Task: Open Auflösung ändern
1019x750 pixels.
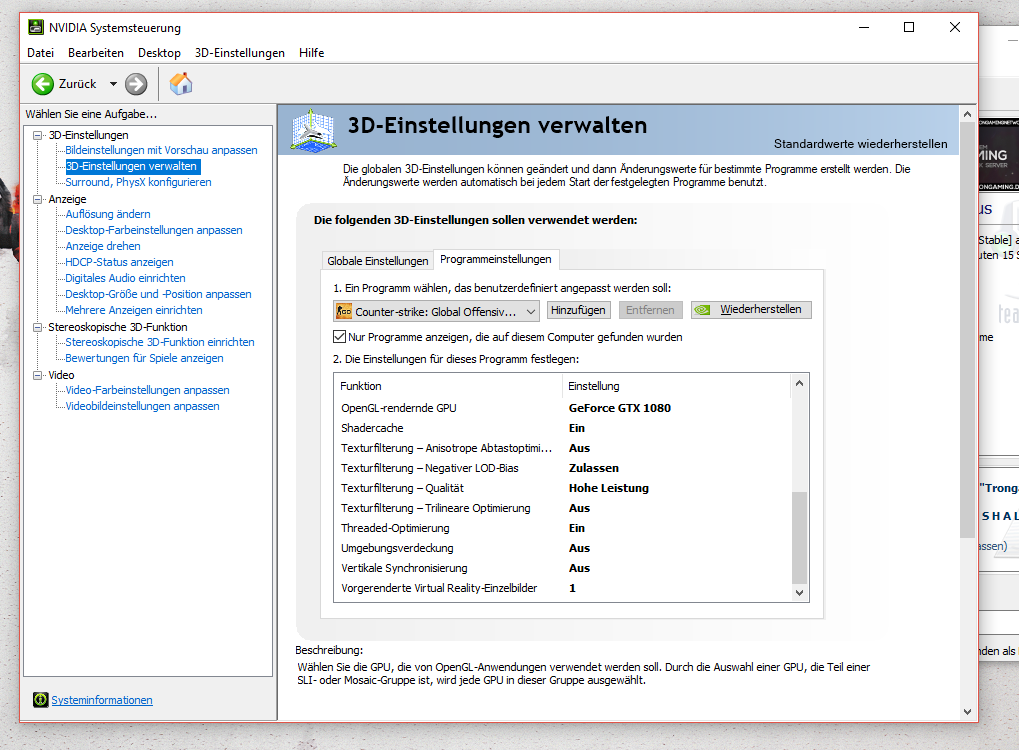Action: pos(108,214)
